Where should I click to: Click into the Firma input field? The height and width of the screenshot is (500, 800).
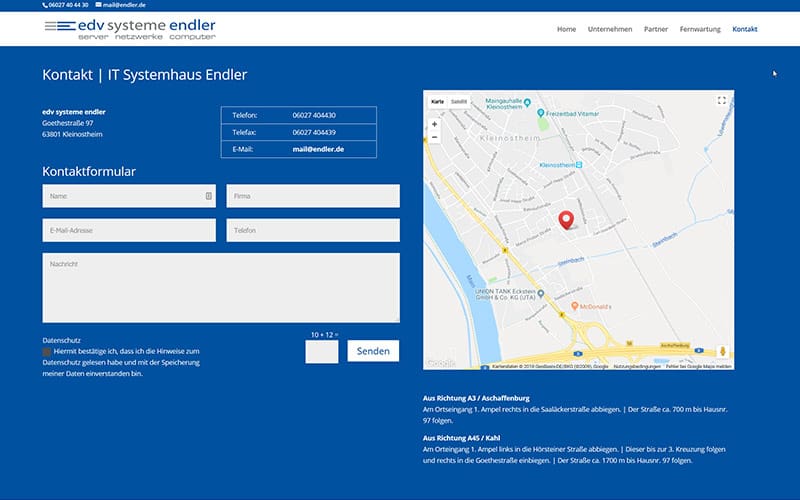(313, 196)
